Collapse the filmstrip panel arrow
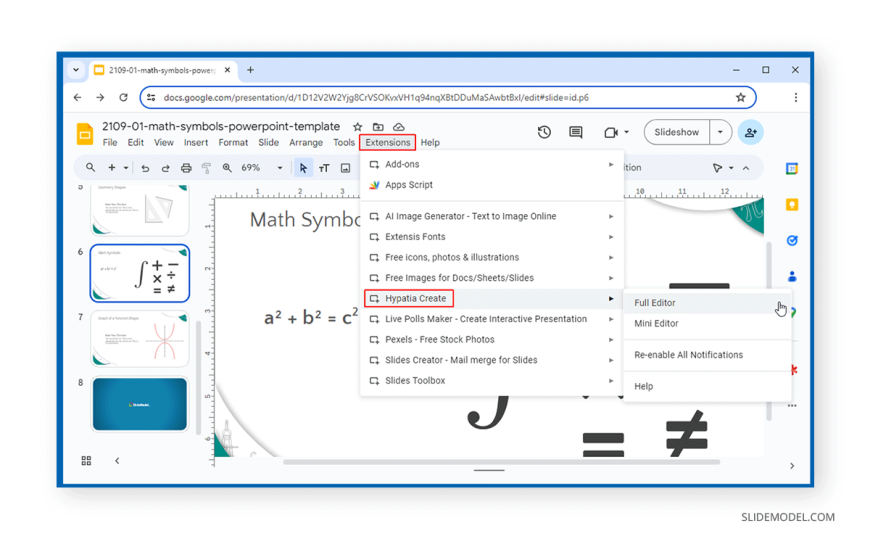Image resolution: width=870 pixels, height=539 pixels. 117,461
